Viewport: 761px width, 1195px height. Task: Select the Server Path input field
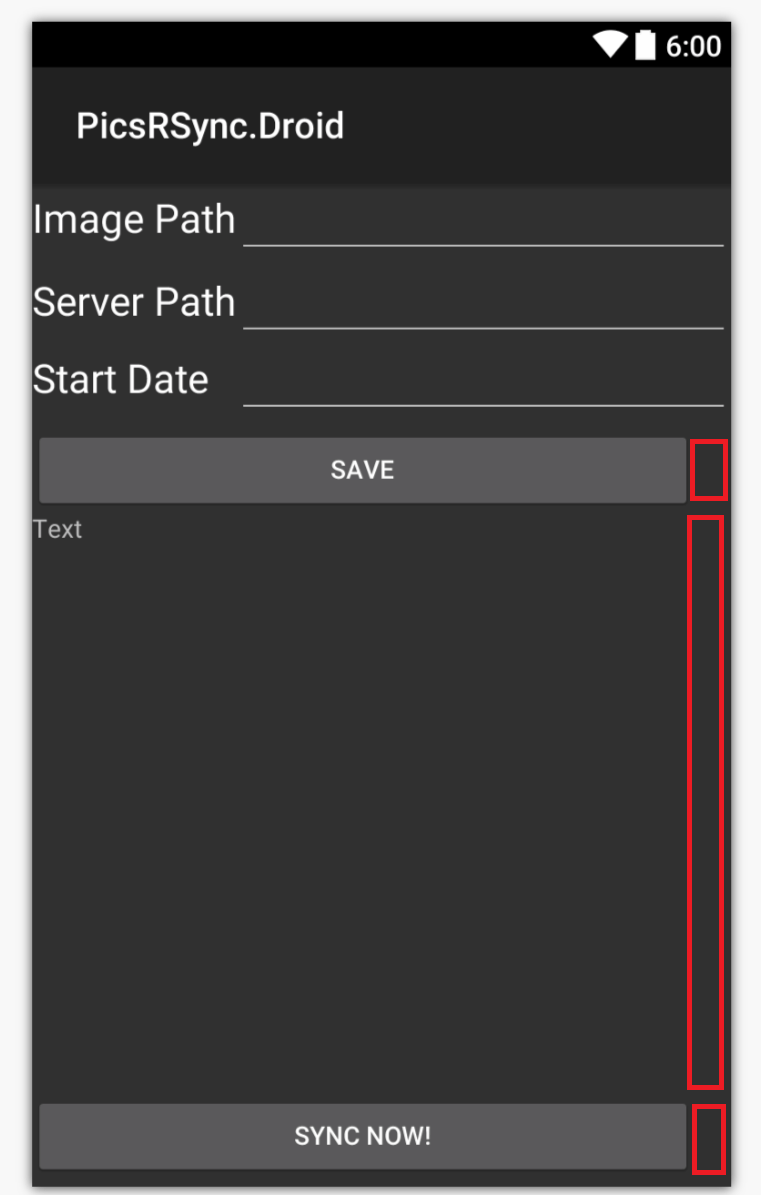[x=483, y=310]
